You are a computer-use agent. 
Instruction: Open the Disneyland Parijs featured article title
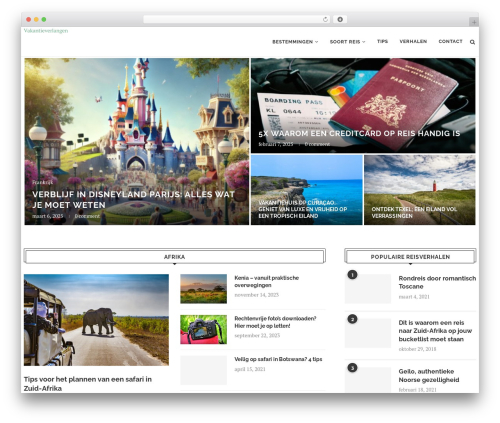click(x=133, y=199)
